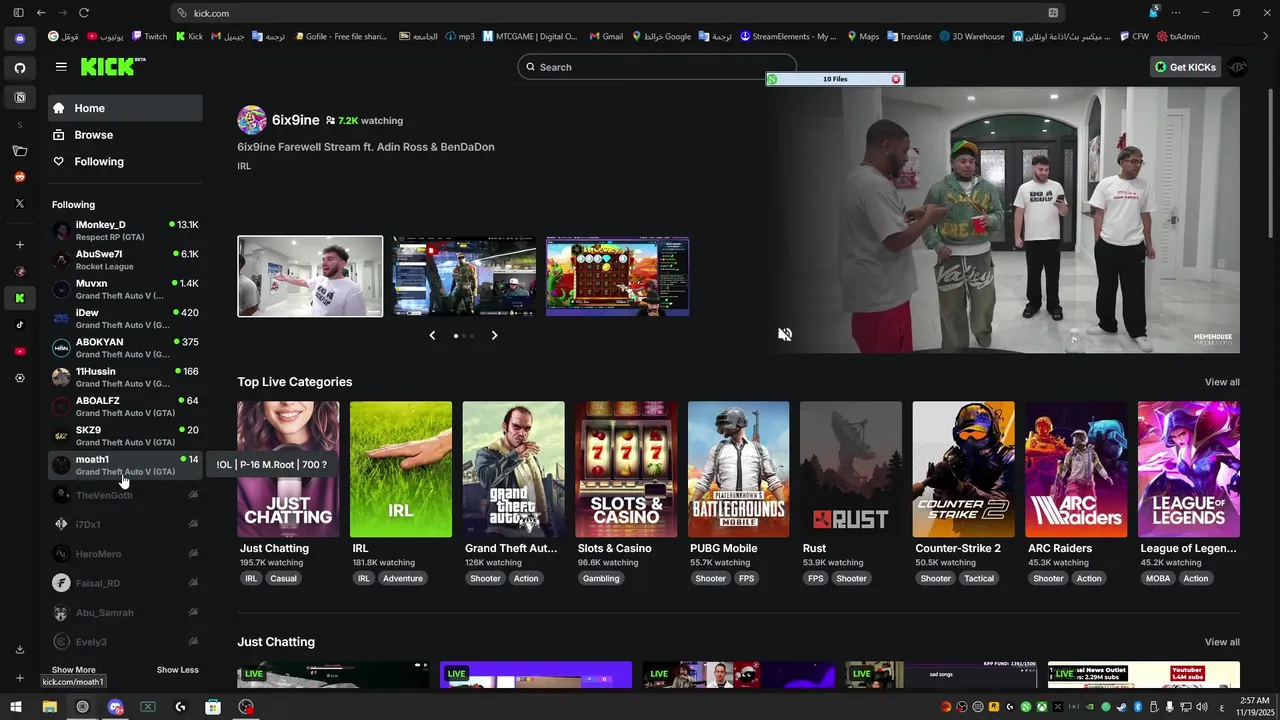1280x720 pixels.
Task: Show previous featured streams
Action: pyautogui.click(x=432, y=335)
